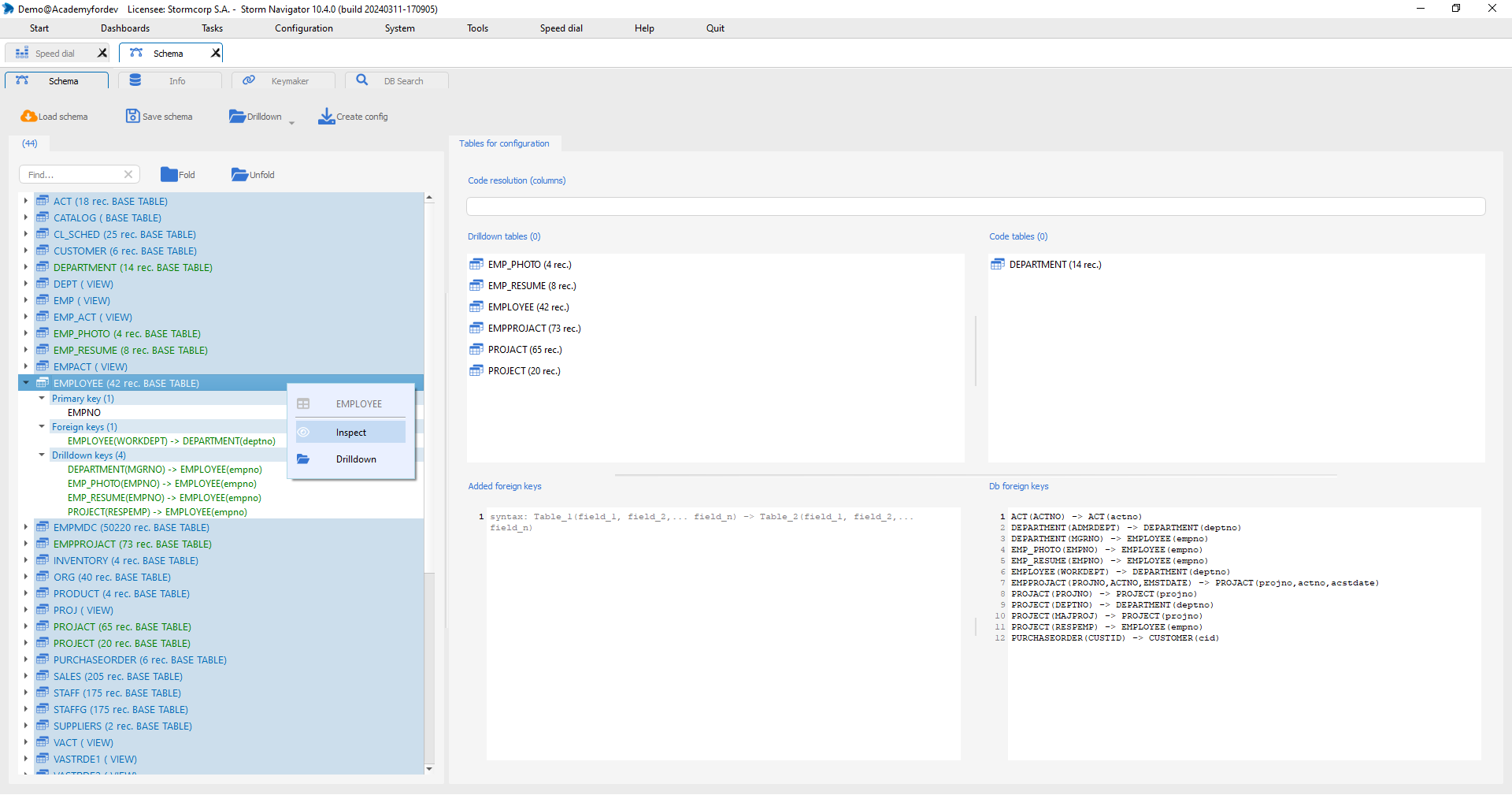Open the Speed dial document tab
1512x795 pixels.
pos(55,54)
